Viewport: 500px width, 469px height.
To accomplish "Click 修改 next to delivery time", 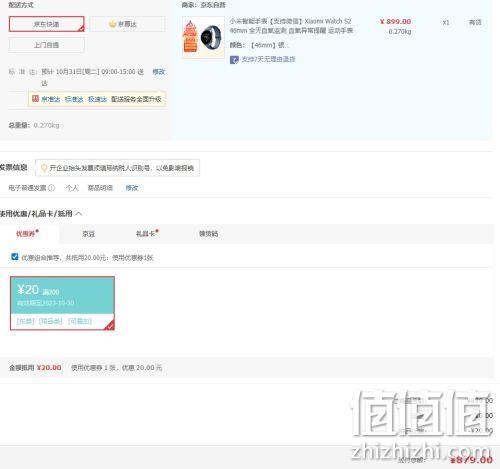I will pyautogui.click(x=159, y=72).
